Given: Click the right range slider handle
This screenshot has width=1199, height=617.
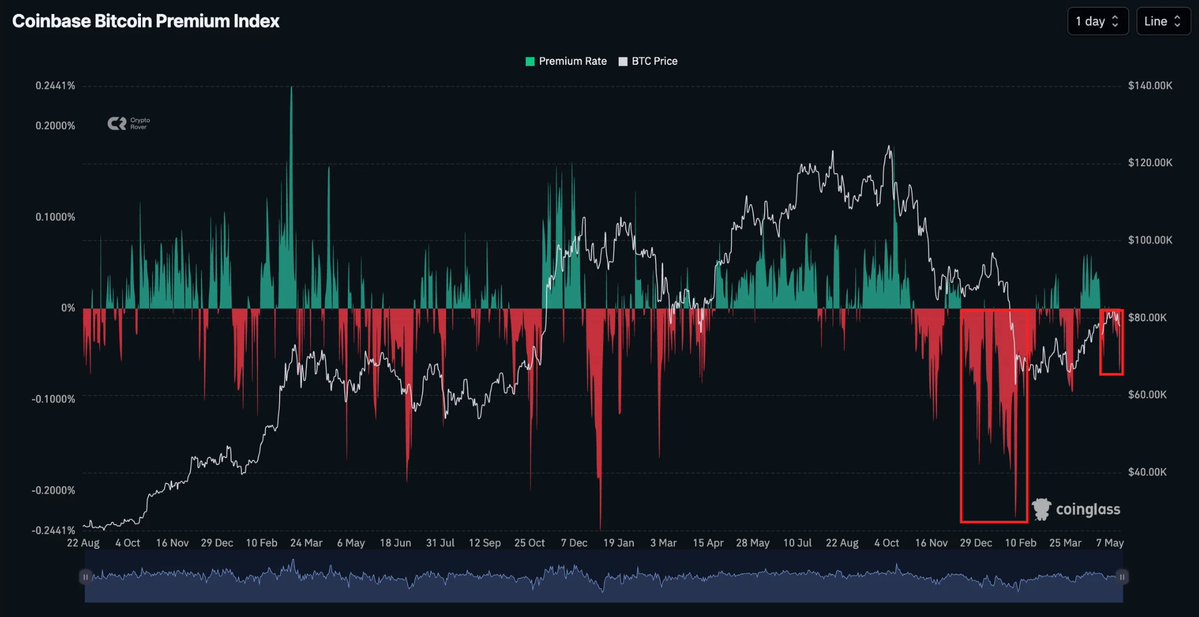Looking at the screenshot, I should tap(1123, 576).
